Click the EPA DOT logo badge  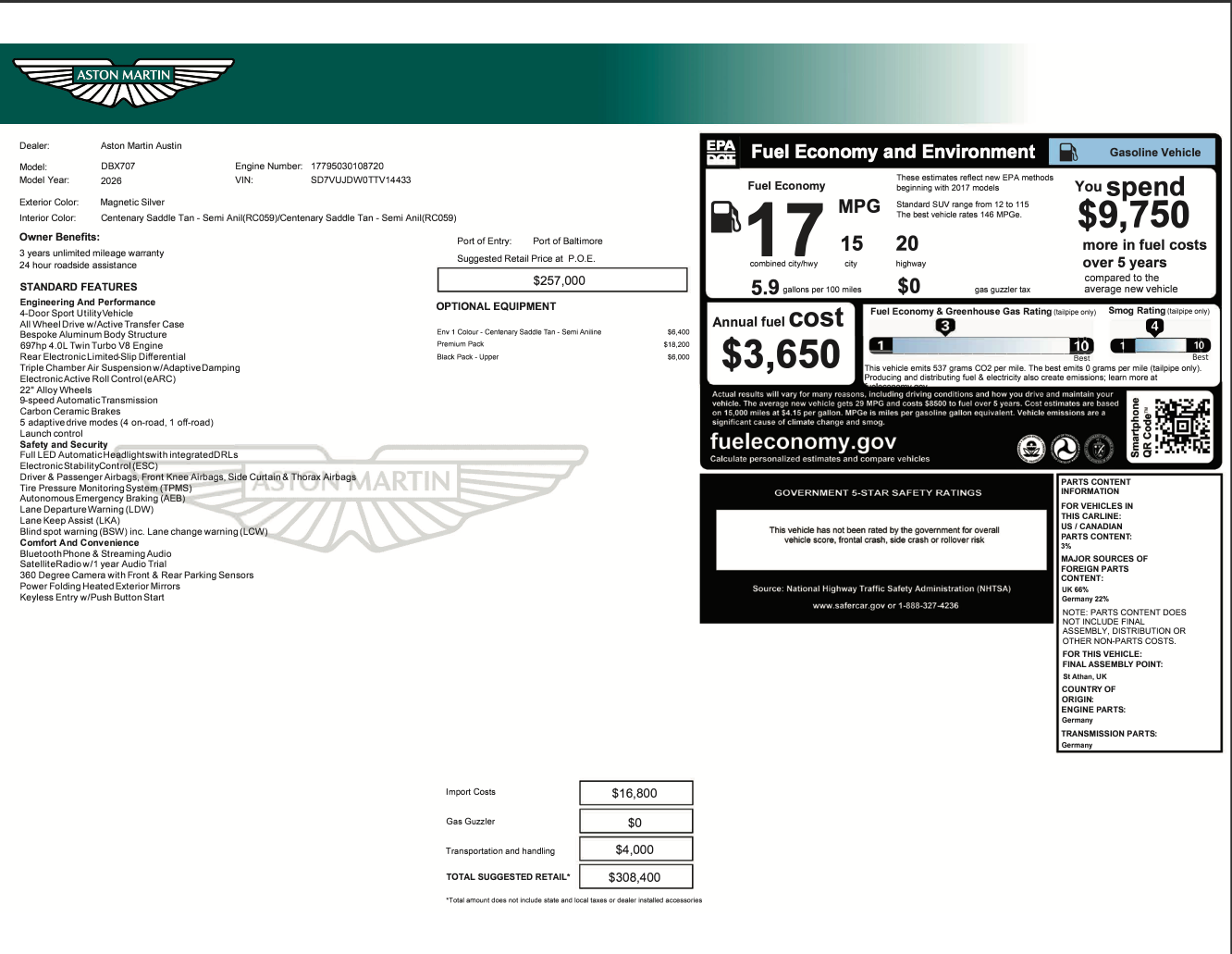coord(721,152)
